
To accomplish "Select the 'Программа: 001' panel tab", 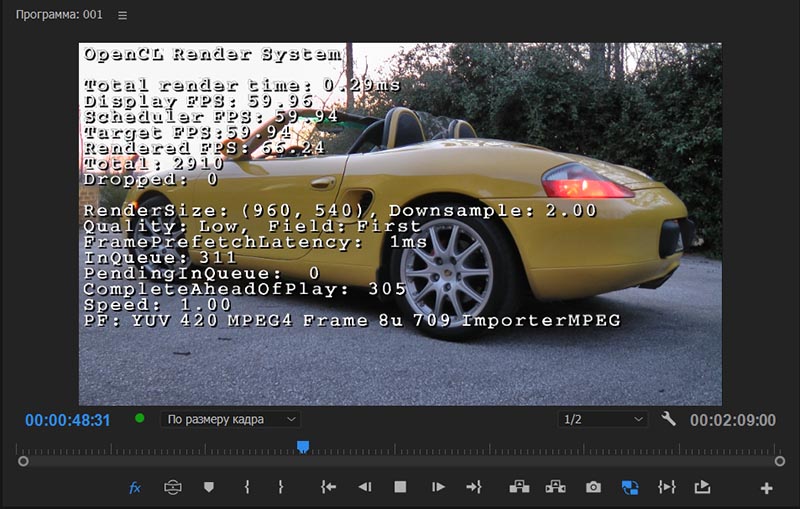I will click(59, 14).
